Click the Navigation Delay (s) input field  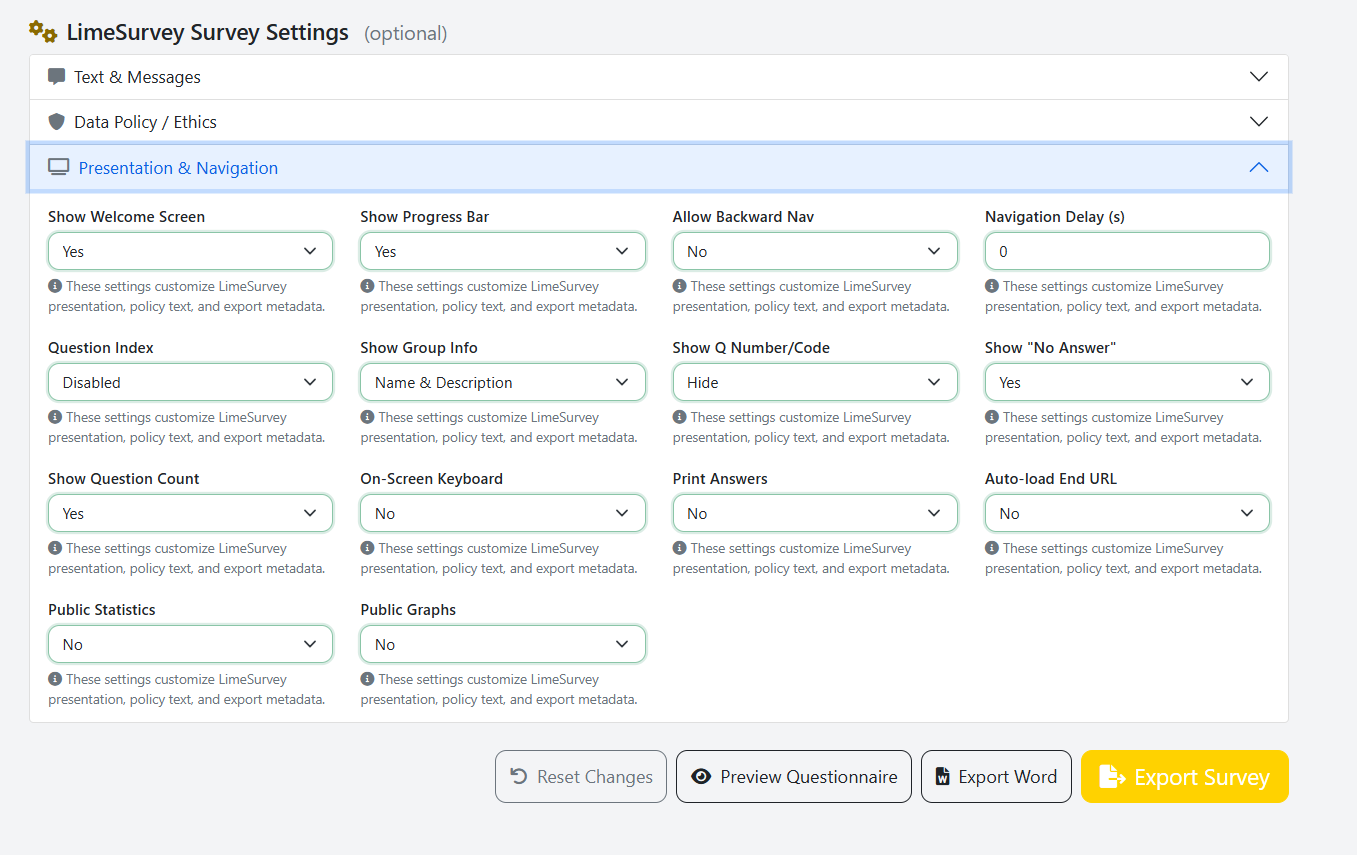point(1127,251)
